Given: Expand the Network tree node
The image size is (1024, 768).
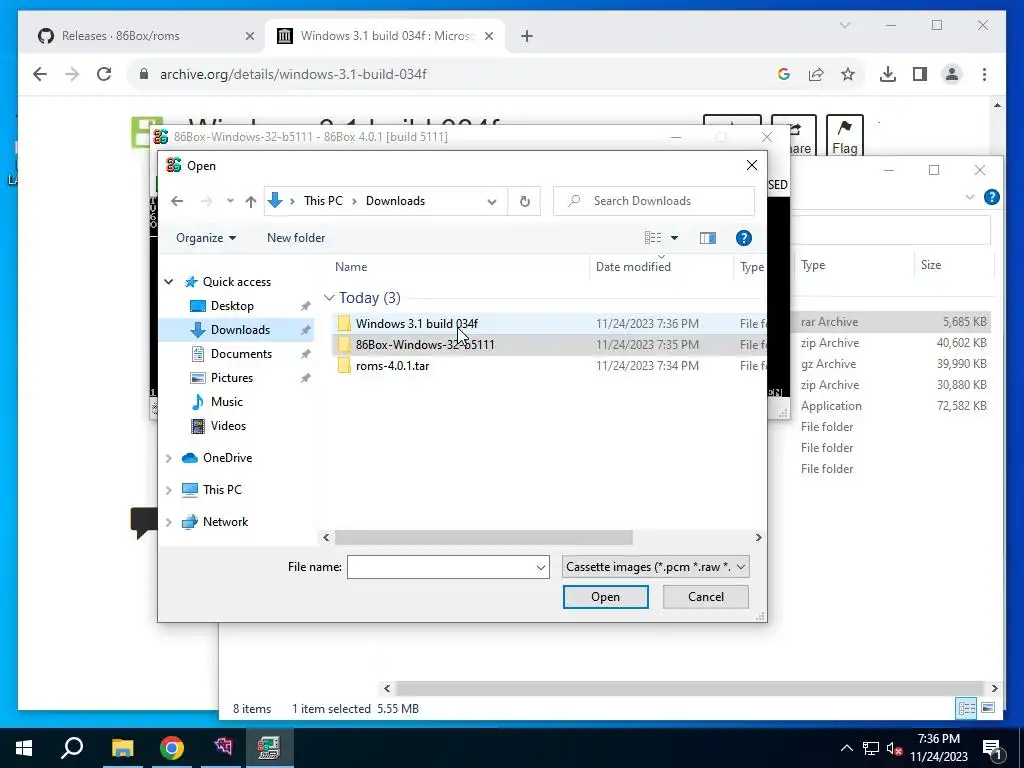Looking at the screenshot, I should [168, 522].
